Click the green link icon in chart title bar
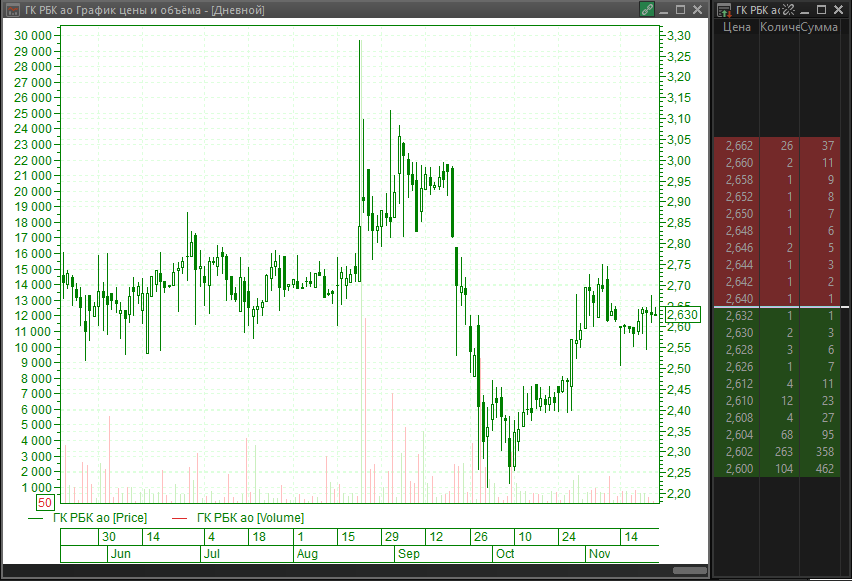 point(647,9)
